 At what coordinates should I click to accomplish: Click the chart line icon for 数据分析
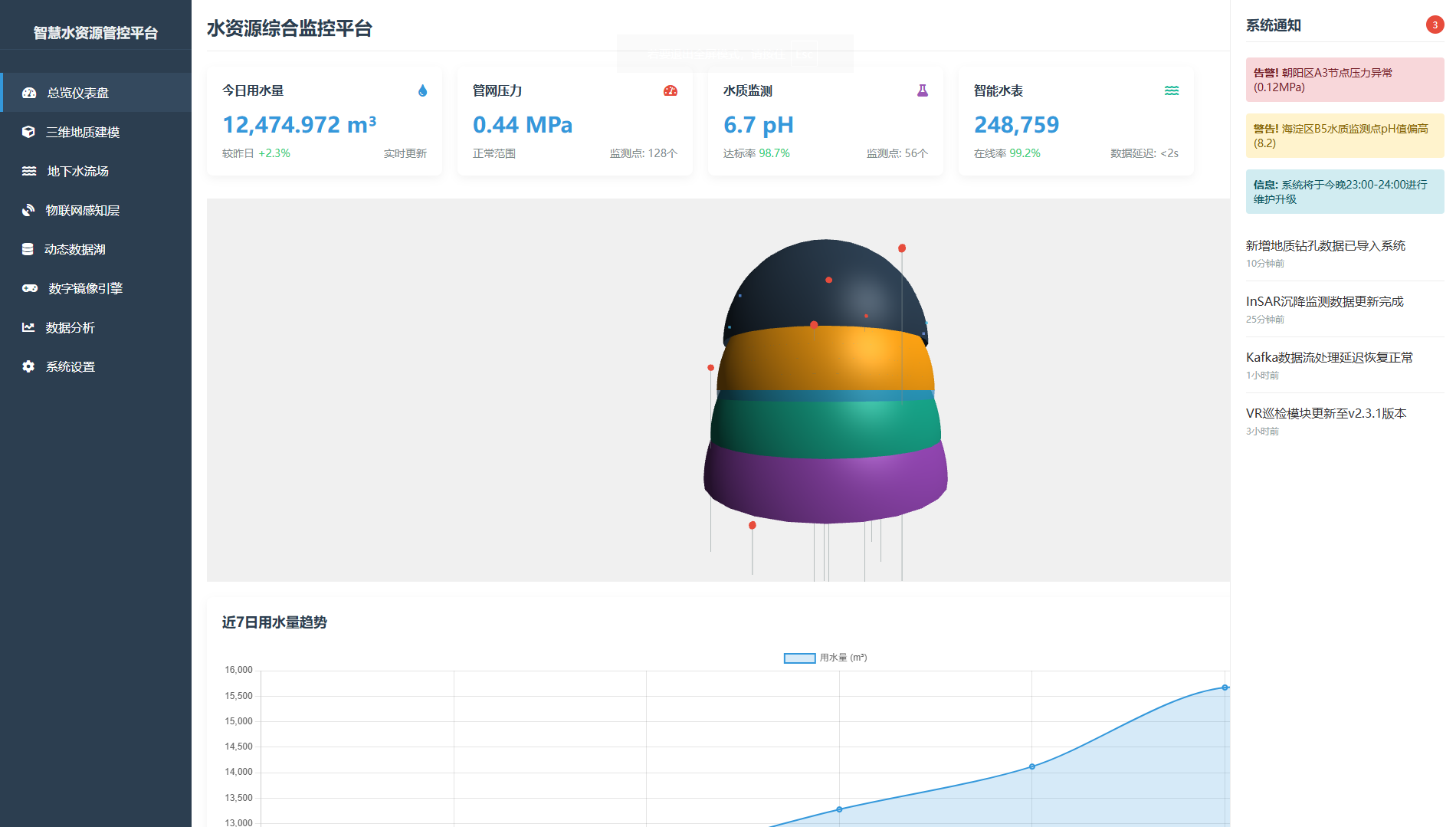point(28,327)
